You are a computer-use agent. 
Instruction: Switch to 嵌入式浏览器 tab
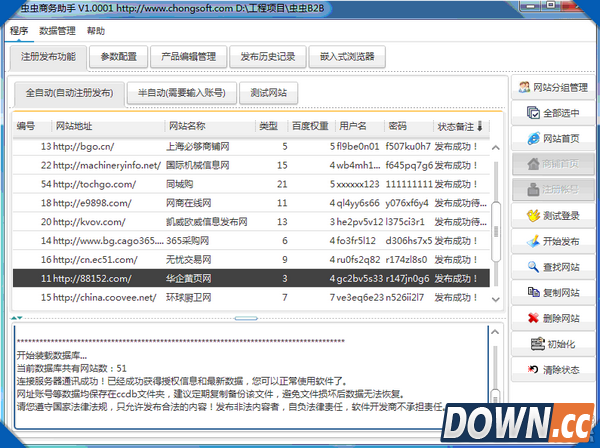tap(347, 57)
